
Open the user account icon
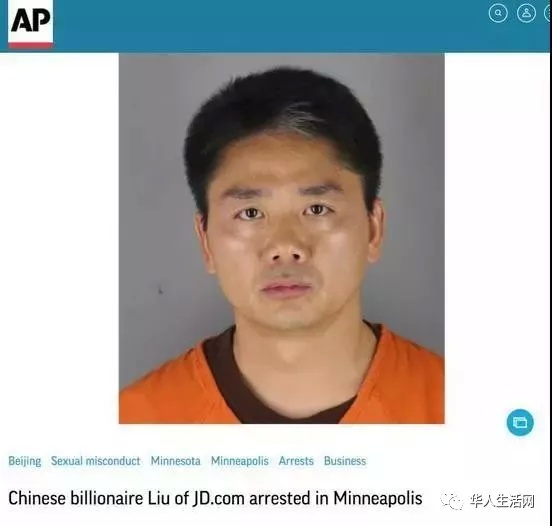(526, 13)
